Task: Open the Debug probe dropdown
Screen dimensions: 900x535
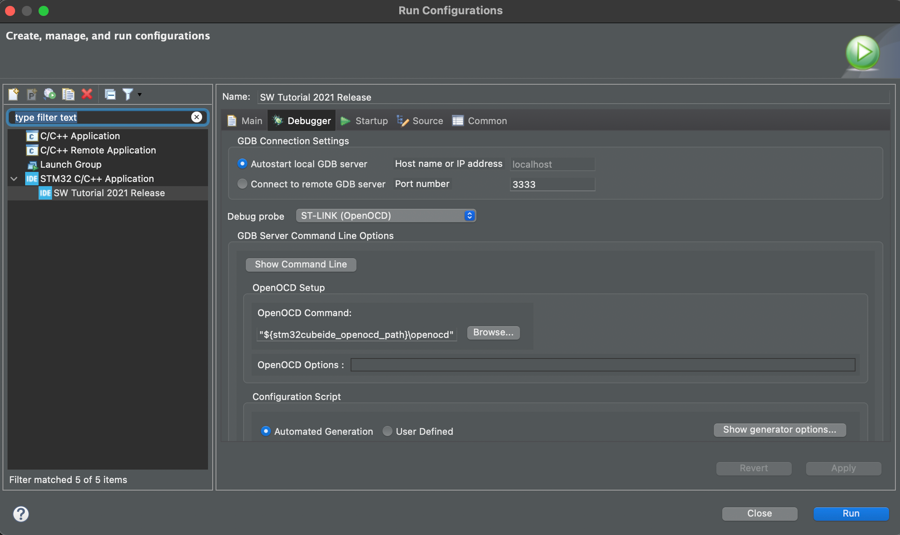Action: 385,216
